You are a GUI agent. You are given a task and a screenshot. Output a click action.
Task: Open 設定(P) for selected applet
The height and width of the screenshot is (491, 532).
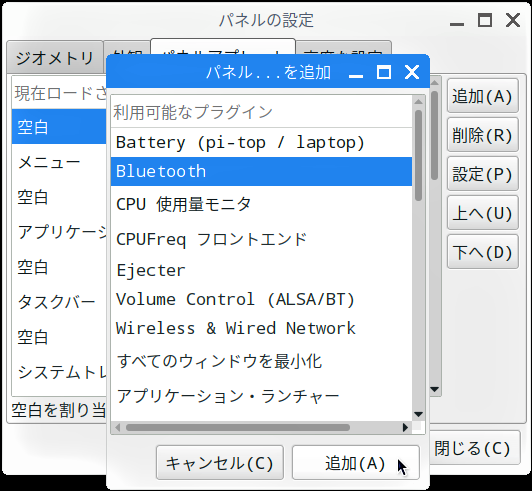pos(482,174)
